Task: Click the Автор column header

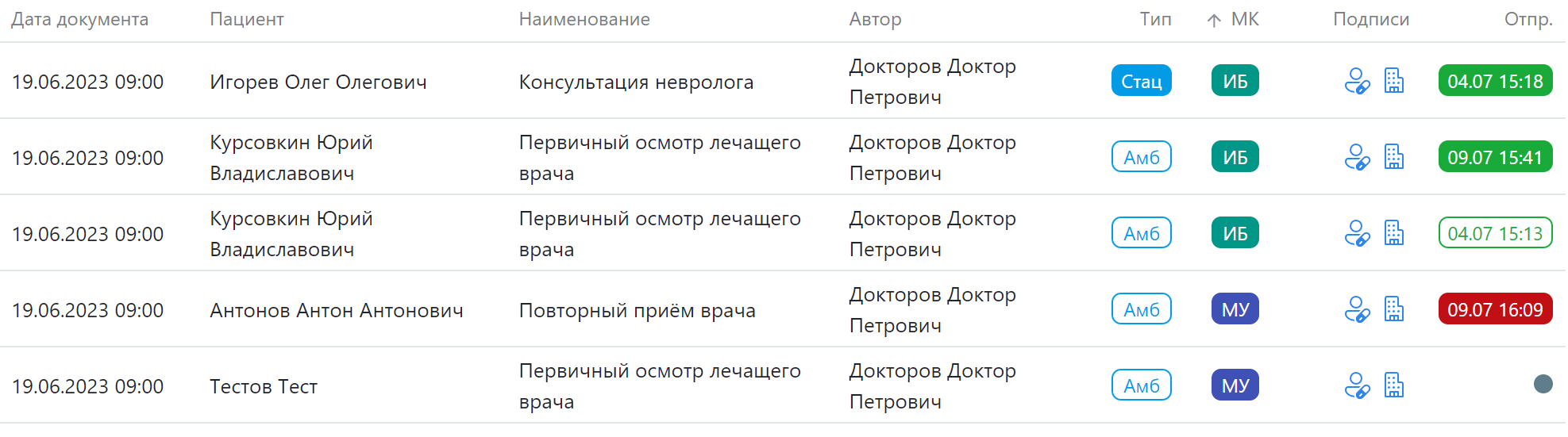Action: point(875,20)
